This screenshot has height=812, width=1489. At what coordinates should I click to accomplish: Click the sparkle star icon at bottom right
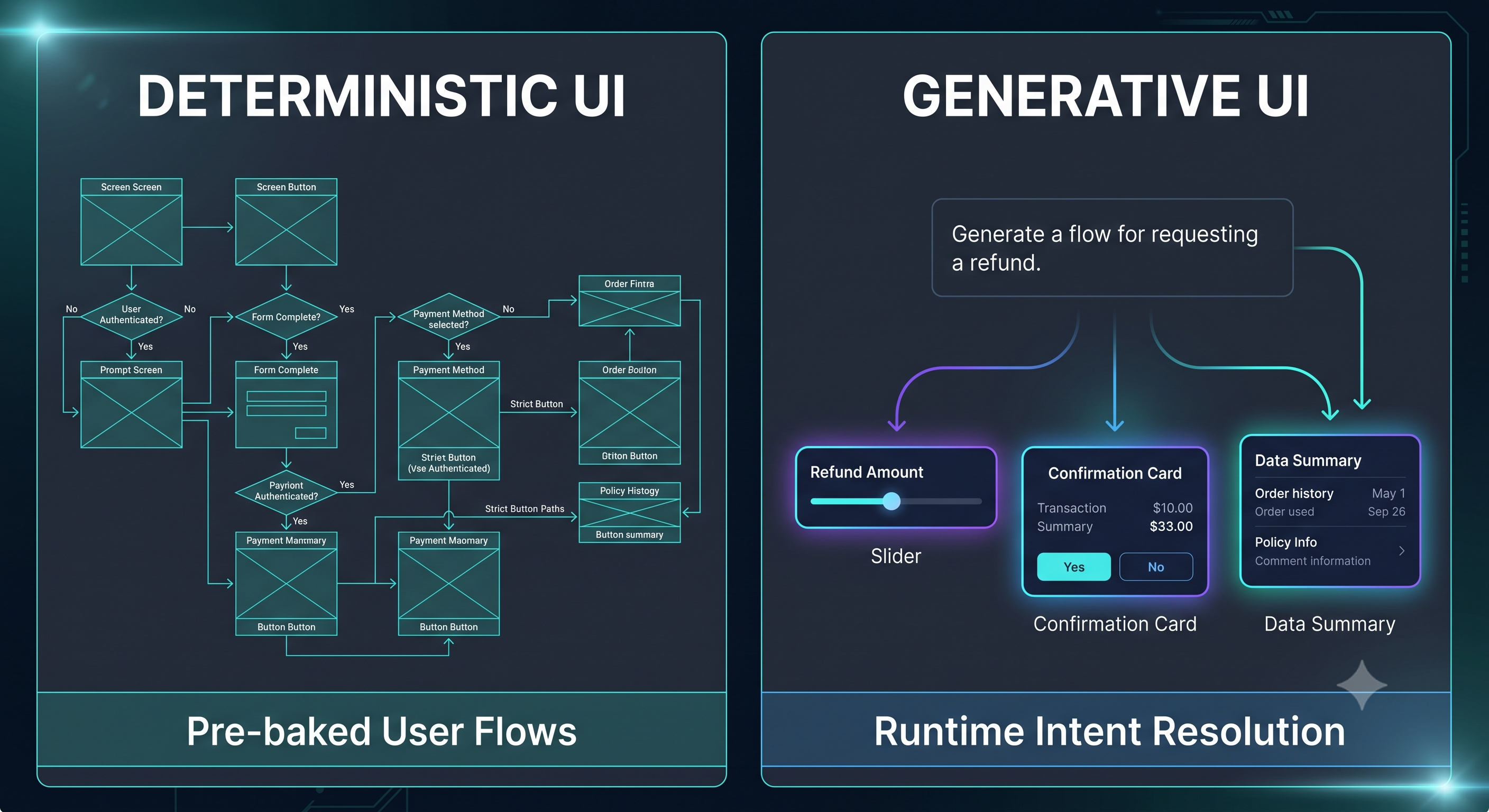pos(1362,685)
